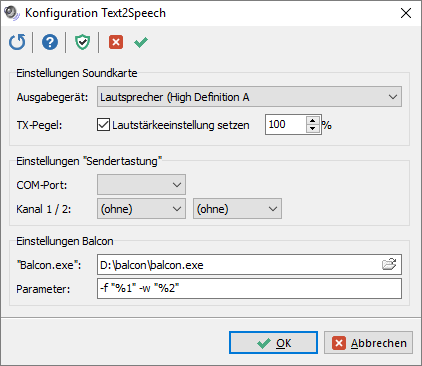Open the Ausgabegerät dropdown

pos(249,97)
